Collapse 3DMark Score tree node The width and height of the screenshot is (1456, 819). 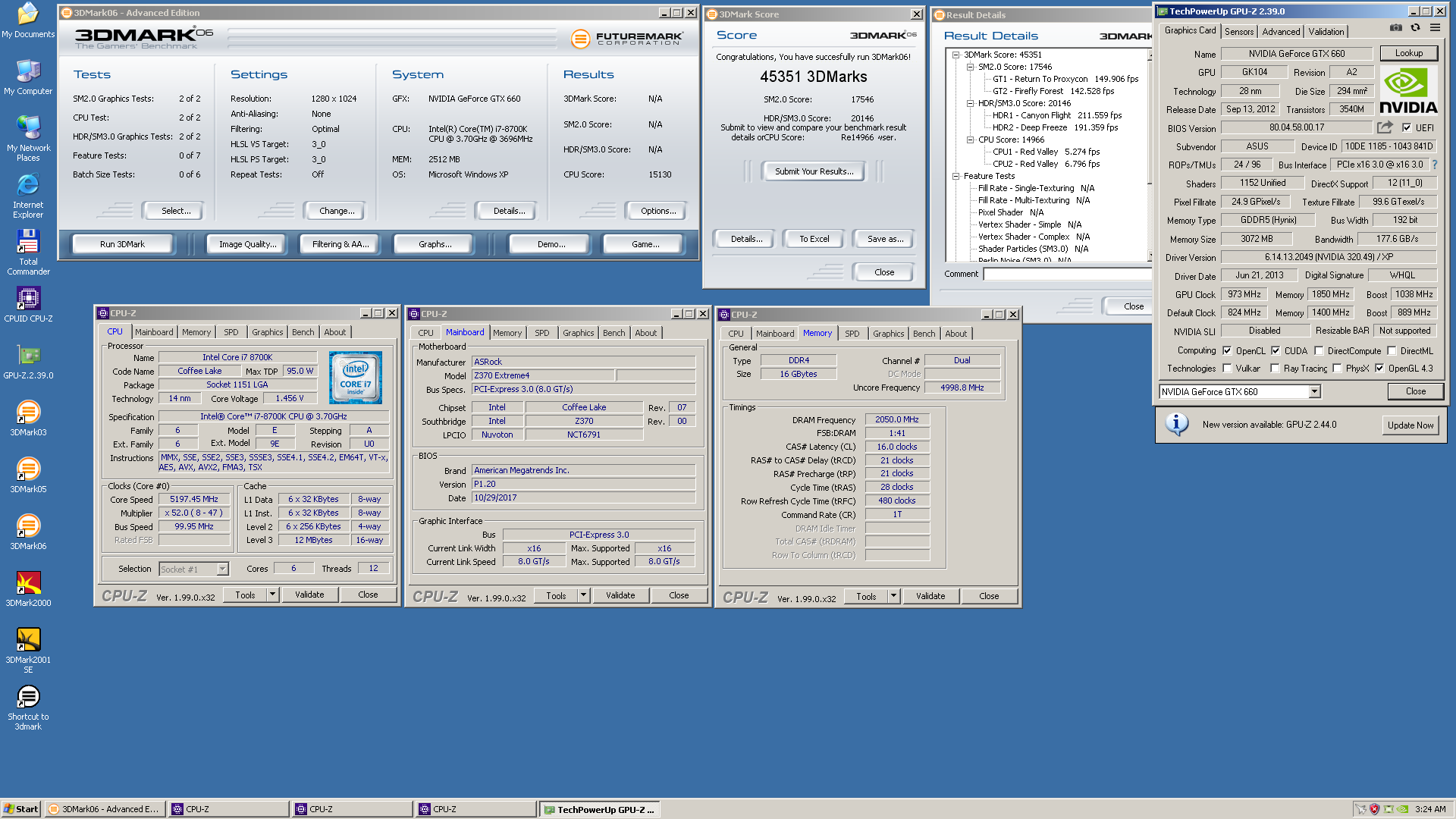pos(955,55)
